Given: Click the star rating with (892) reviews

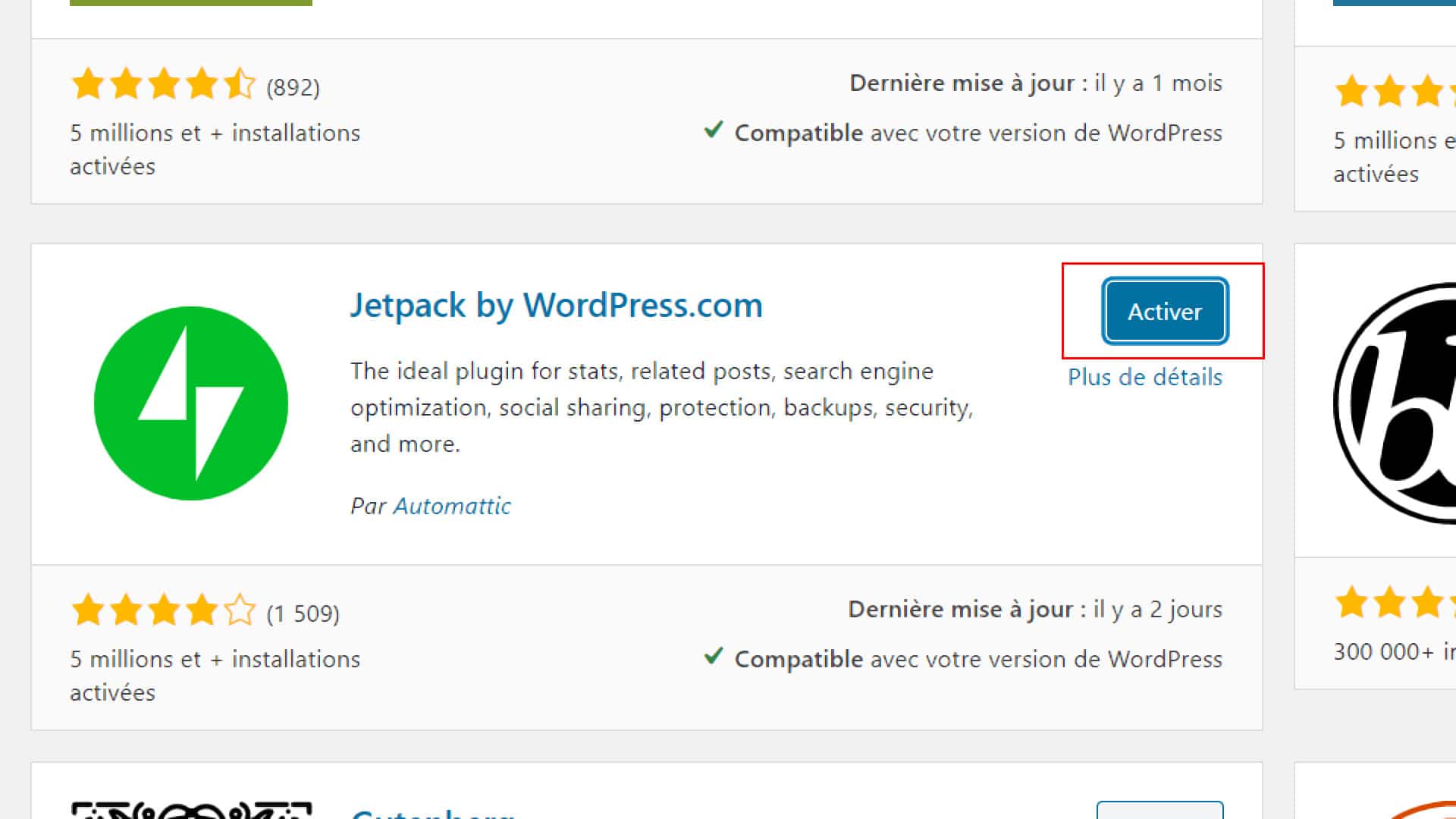Looking at the screenshot, I should point(164,84).
